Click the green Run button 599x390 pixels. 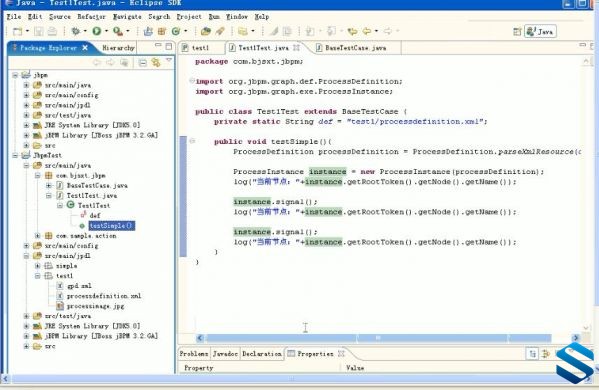[97, 31]
